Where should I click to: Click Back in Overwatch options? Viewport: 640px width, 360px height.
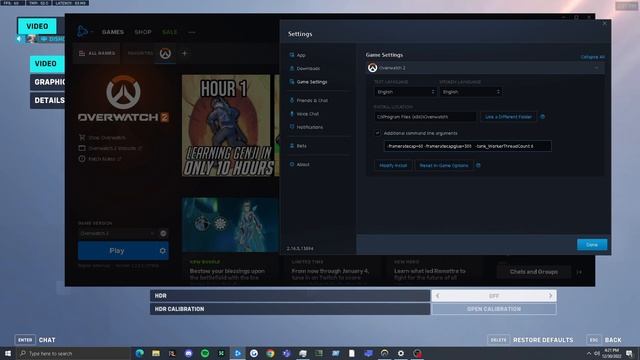coord(613,340)
